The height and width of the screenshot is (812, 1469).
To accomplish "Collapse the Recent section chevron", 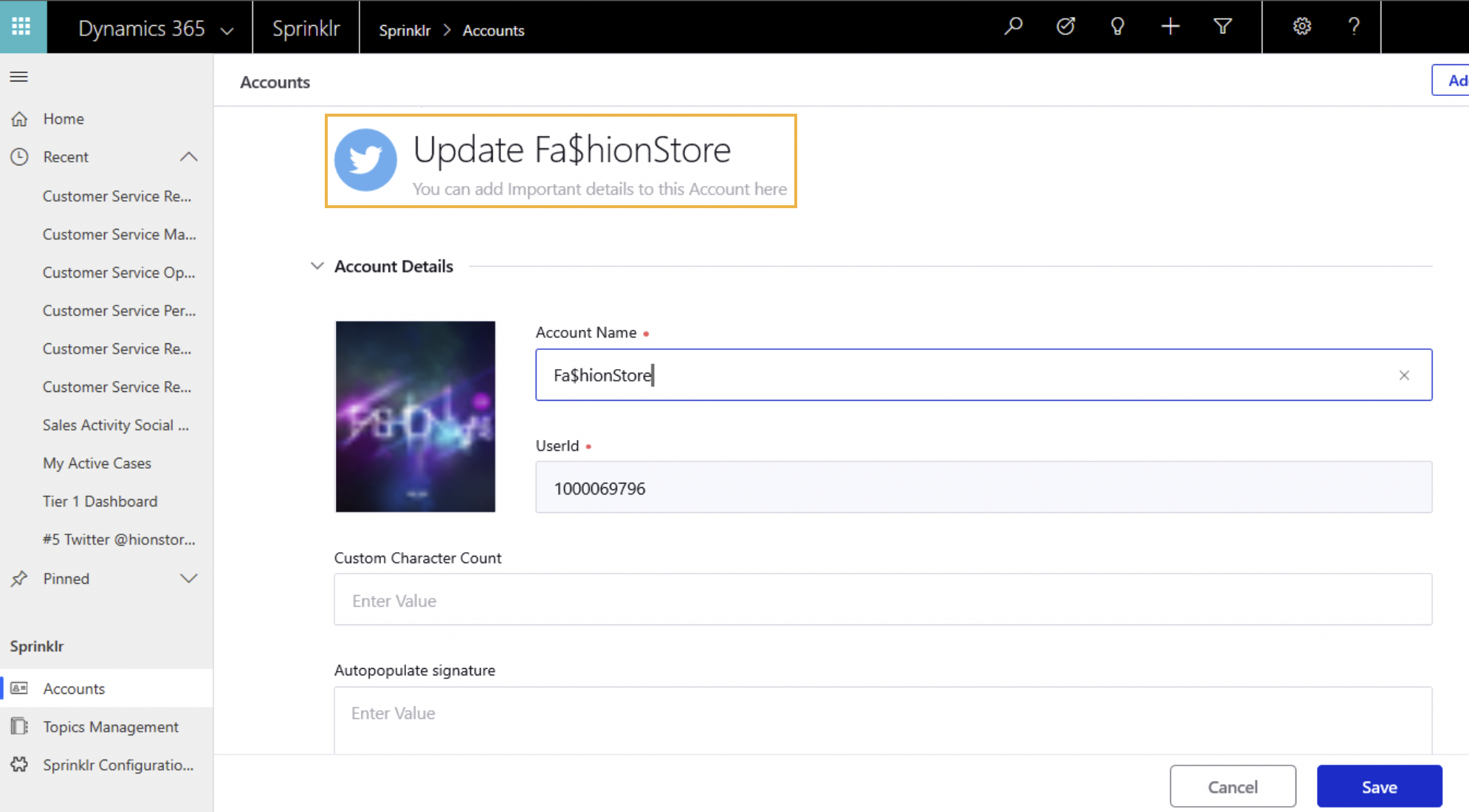I will [189, 157].
